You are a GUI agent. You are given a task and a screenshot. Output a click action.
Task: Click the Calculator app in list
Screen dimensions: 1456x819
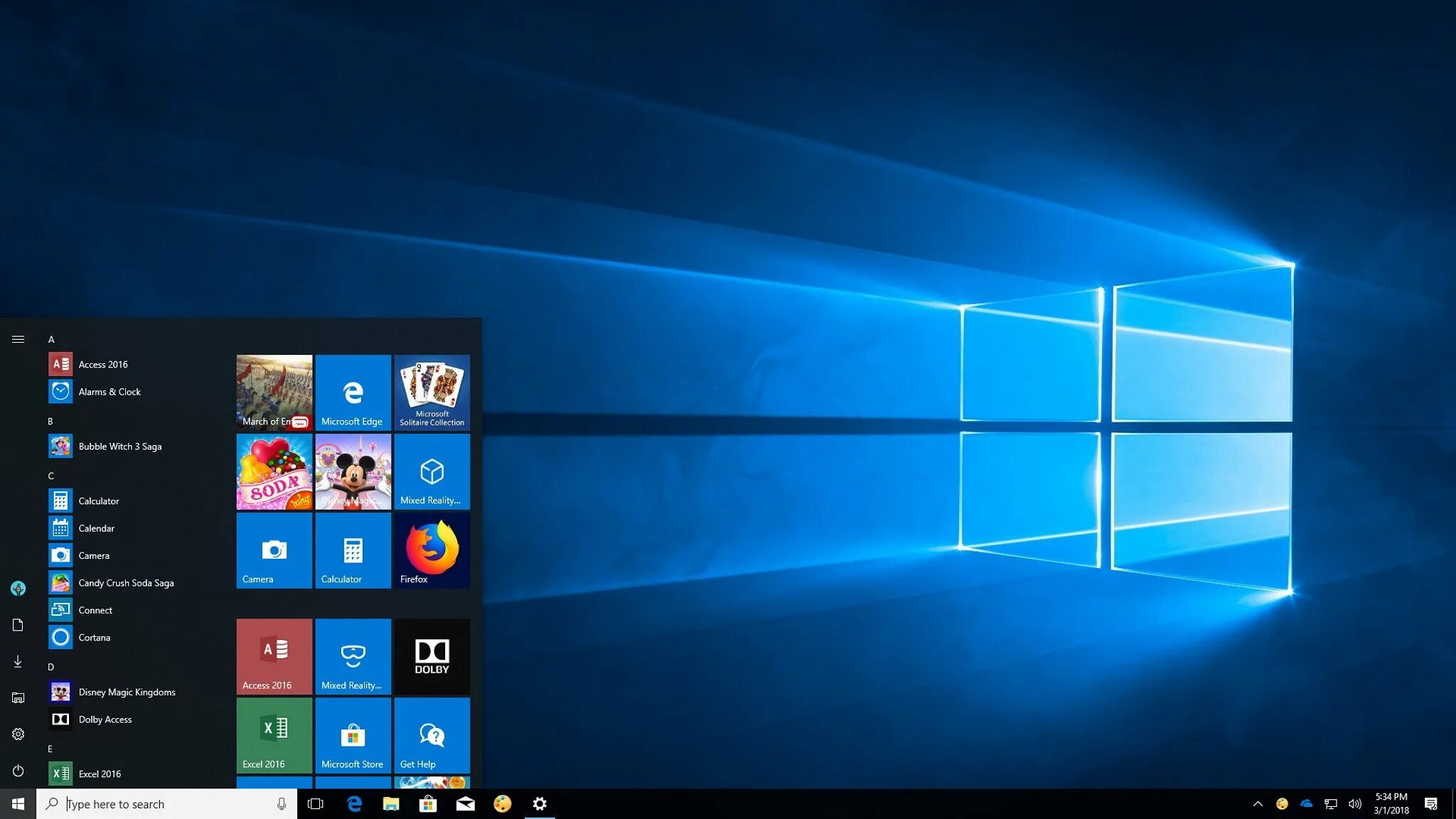[x=98, y=500]
